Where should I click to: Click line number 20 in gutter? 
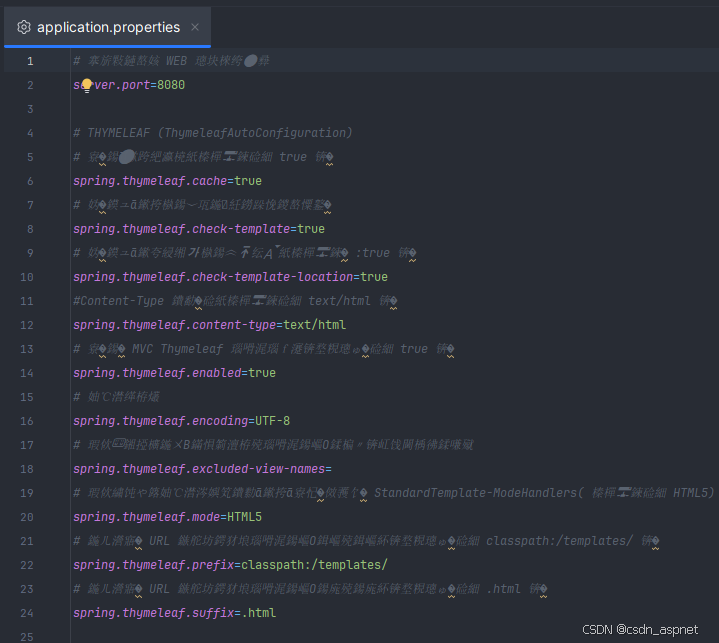click(27, 517)
